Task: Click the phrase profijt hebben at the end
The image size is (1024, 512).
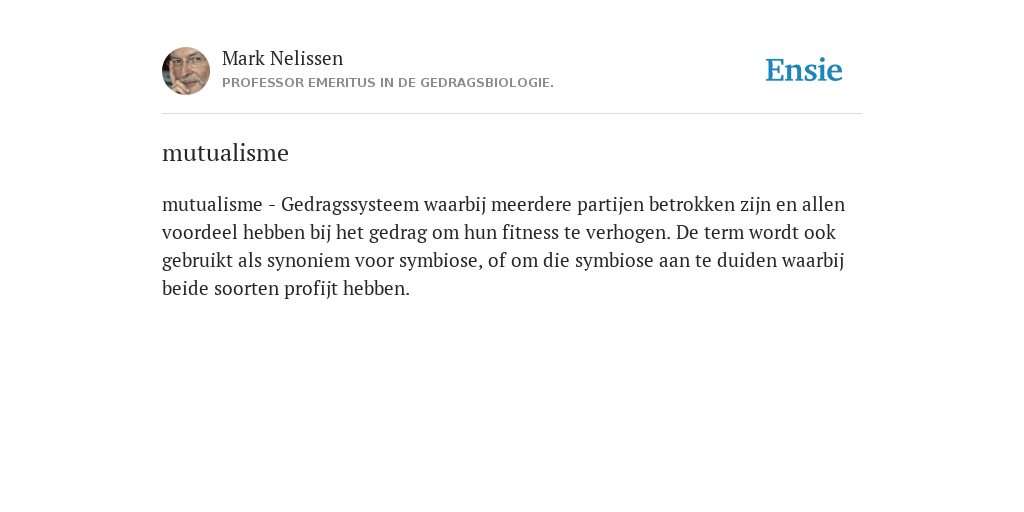Action: (347, 289)
